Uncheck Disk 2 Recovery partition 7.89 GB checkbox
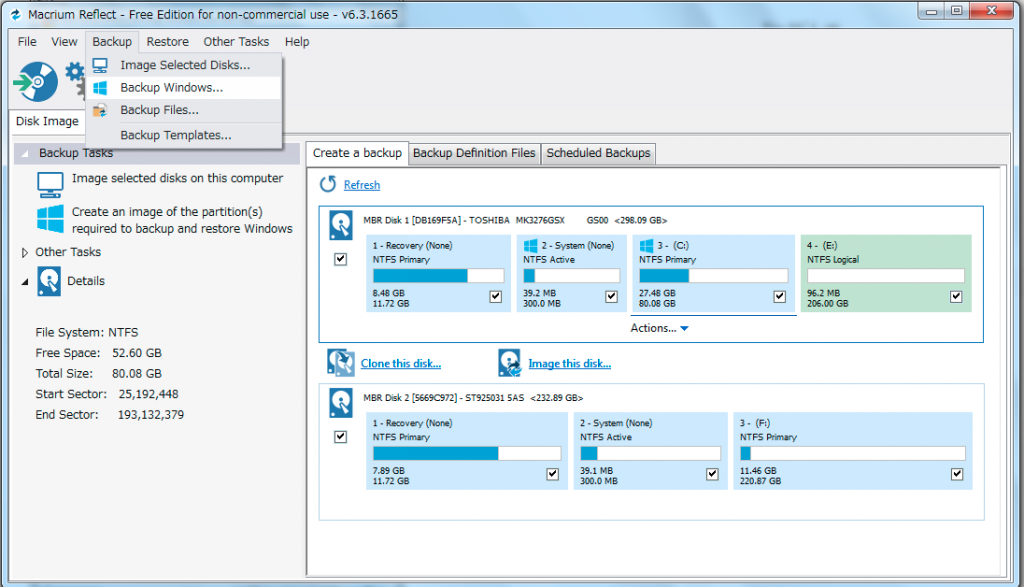1024x587 pixels. [x=552, y=474]
